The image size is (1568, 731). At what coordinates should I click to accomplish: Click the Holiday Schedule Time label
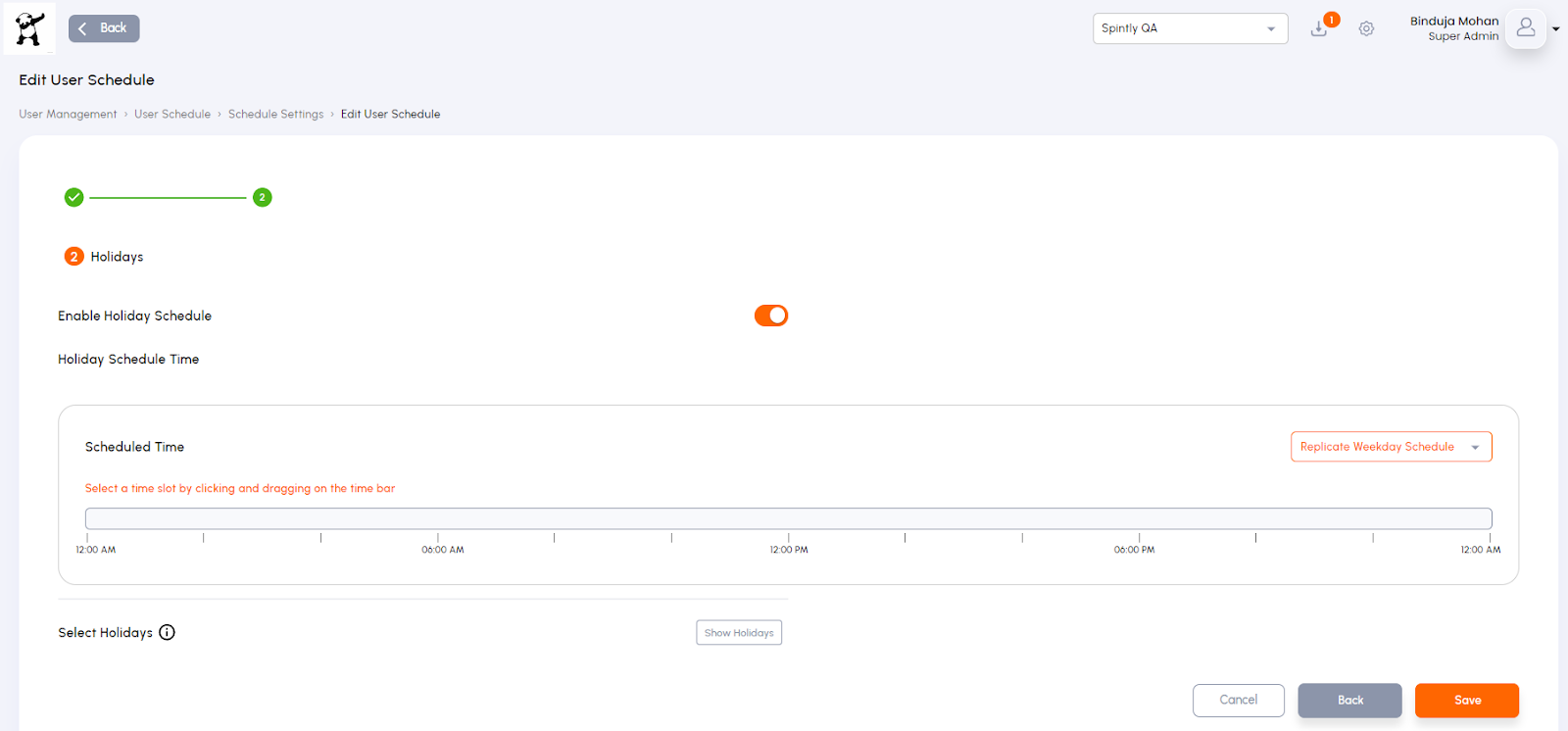coord(128,360)
